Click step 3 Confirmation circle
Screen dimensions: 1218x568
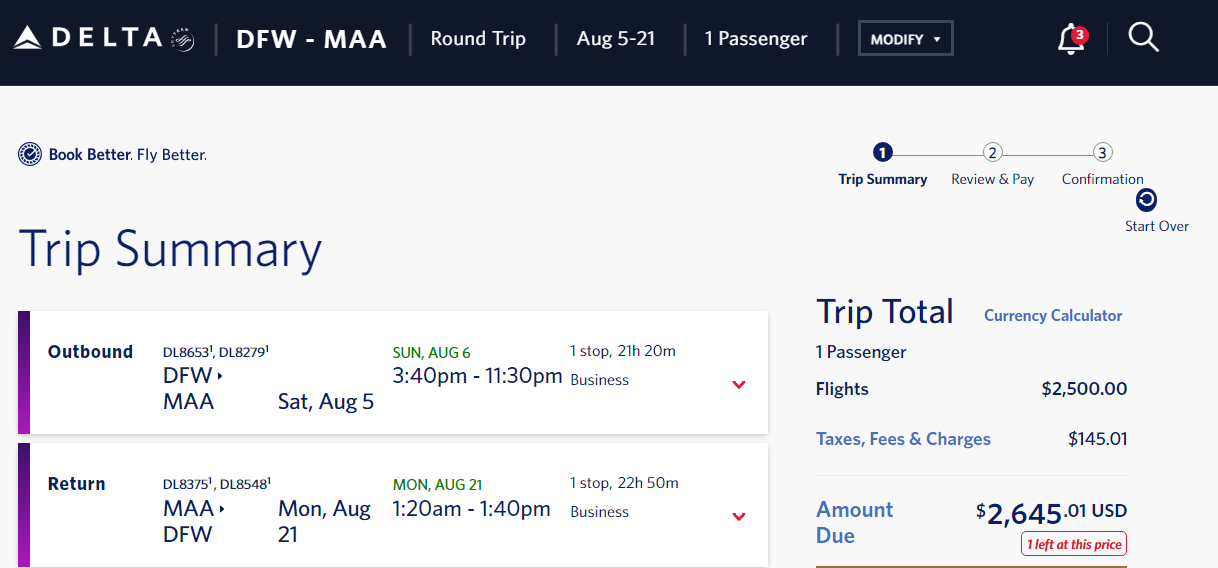click(1102, 153)
